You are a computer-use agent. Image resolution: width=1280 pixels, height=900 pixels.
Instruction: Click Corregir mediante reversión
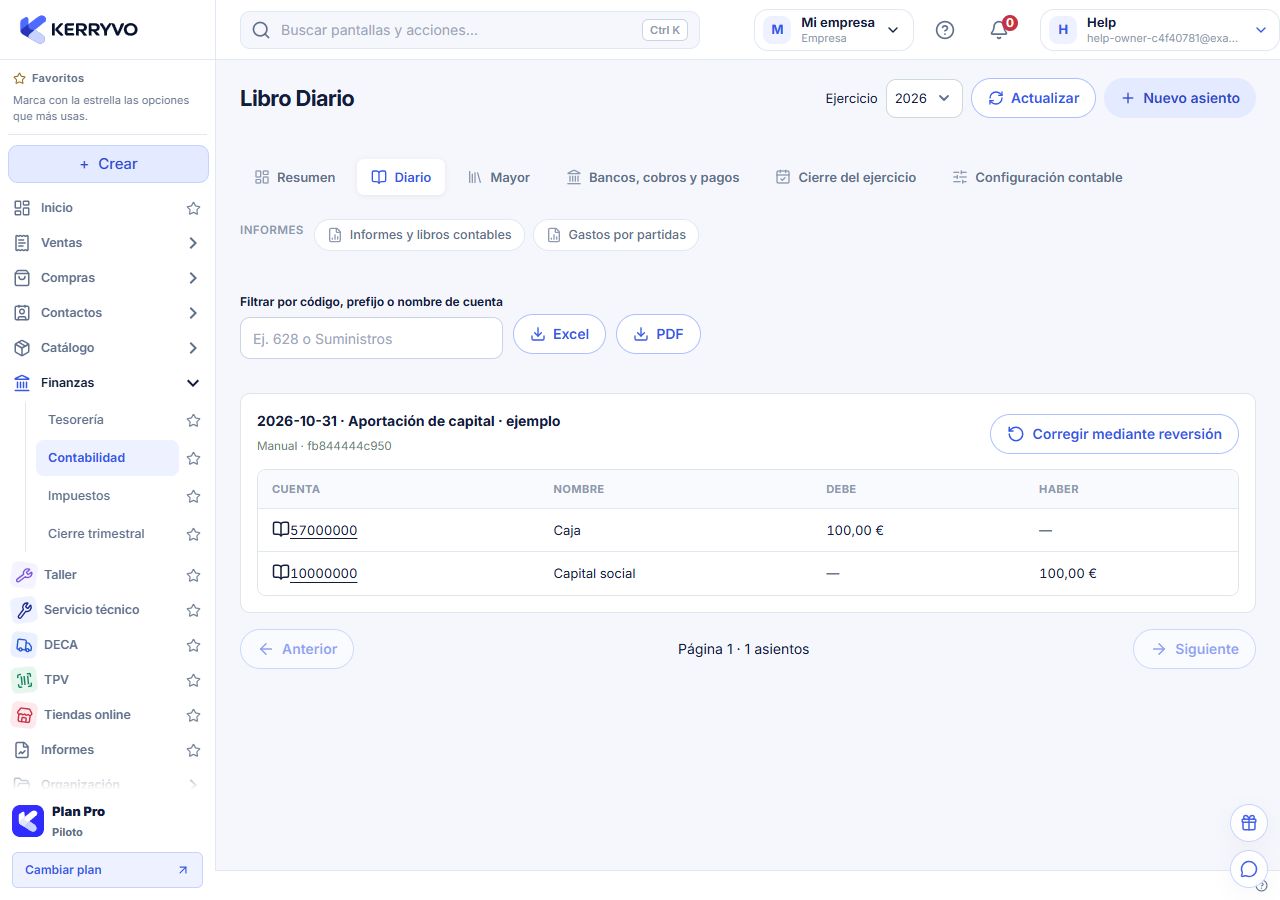pyautogui.click(x=1114, y=434)
